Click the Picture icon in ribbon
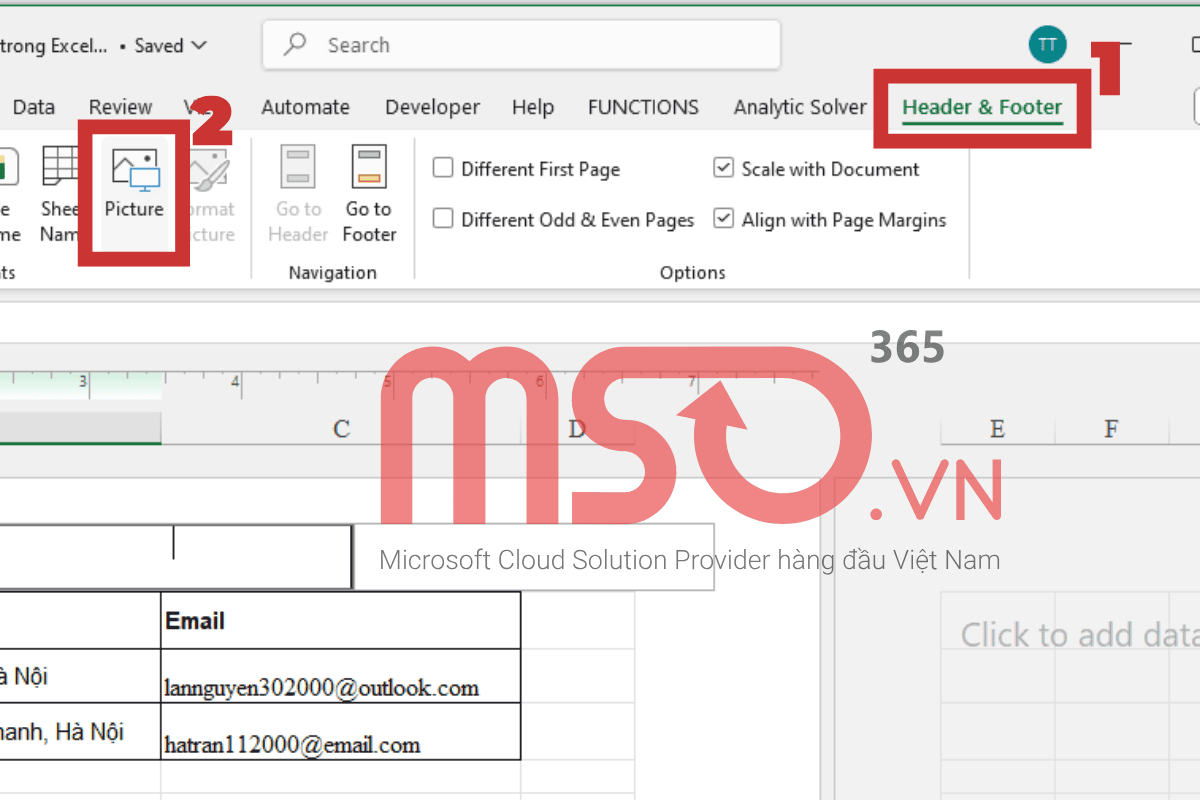 tap(134, 170)
